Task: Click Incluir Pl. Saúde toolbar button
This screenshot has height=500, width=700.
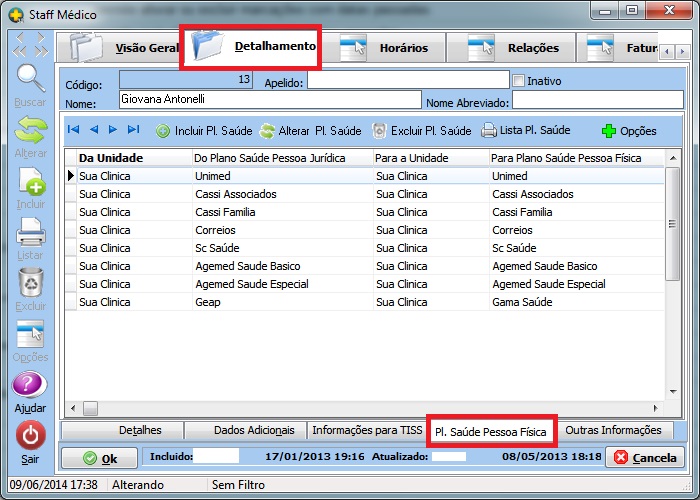Action: click(x=203, y=130)
